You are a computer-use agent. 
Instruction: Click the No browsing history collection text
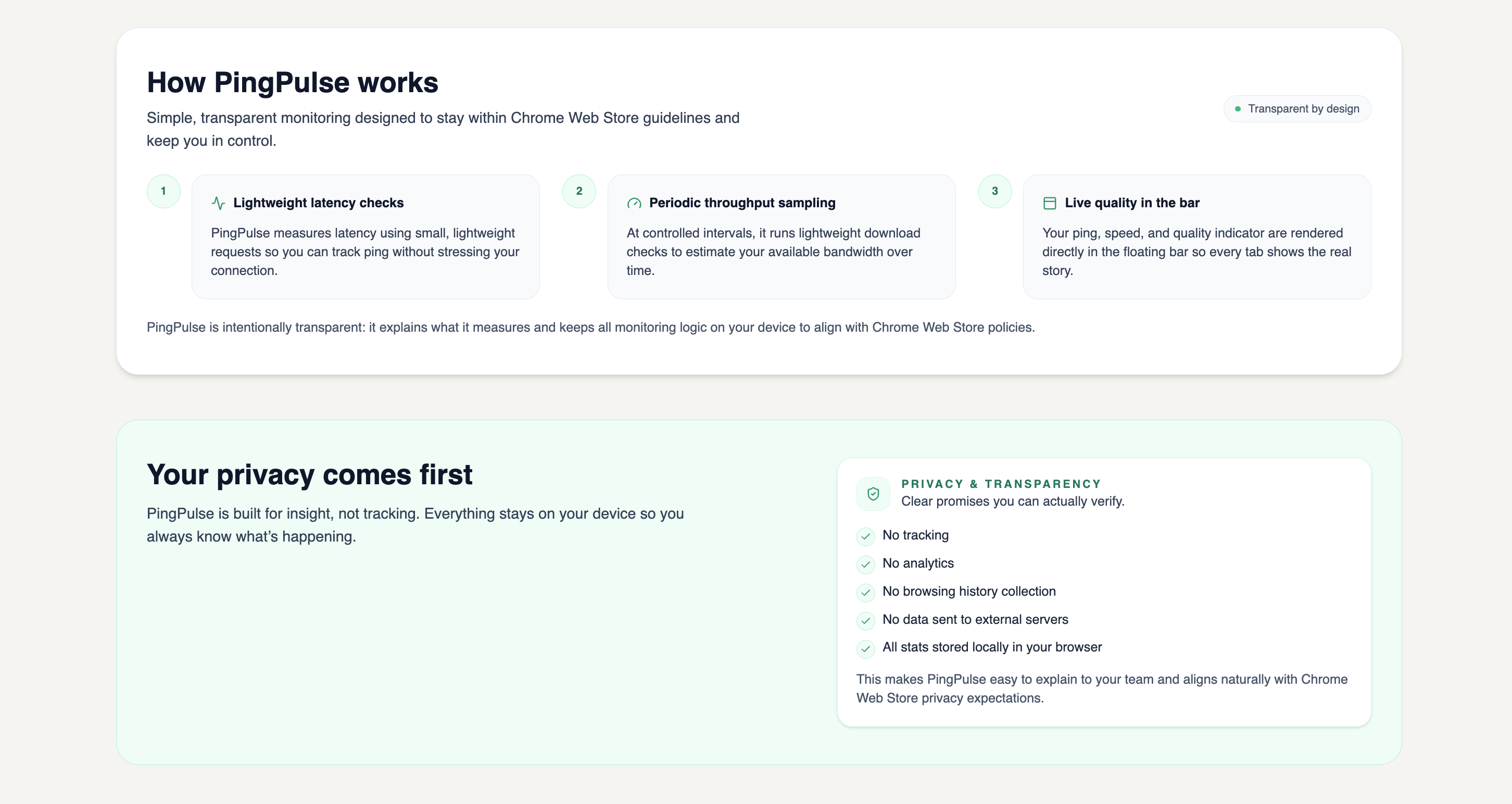coord(968,592)
